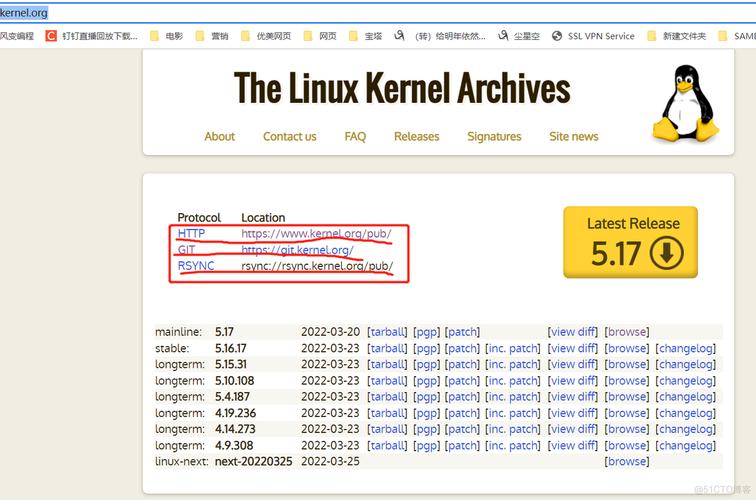Select the 2022-03-20 mainline date

[x=331, y=332]
